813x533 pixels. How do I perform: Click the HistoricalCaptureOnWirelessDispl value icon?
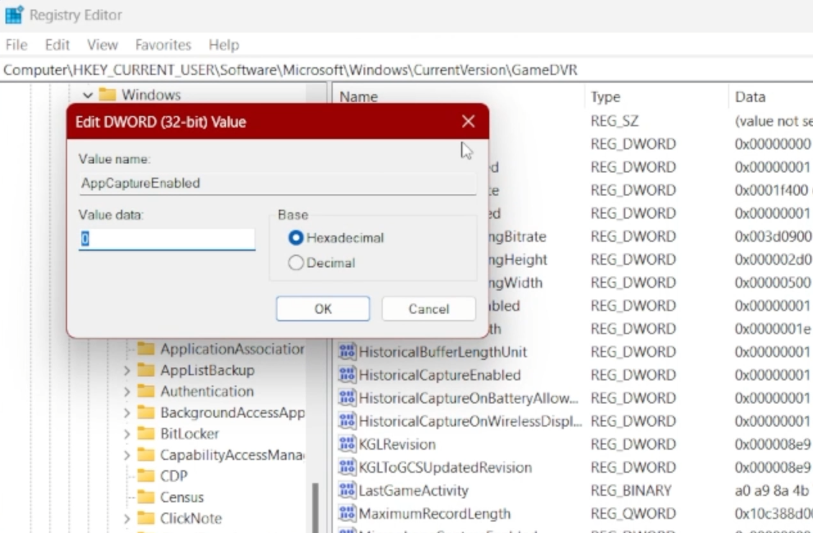347,420
